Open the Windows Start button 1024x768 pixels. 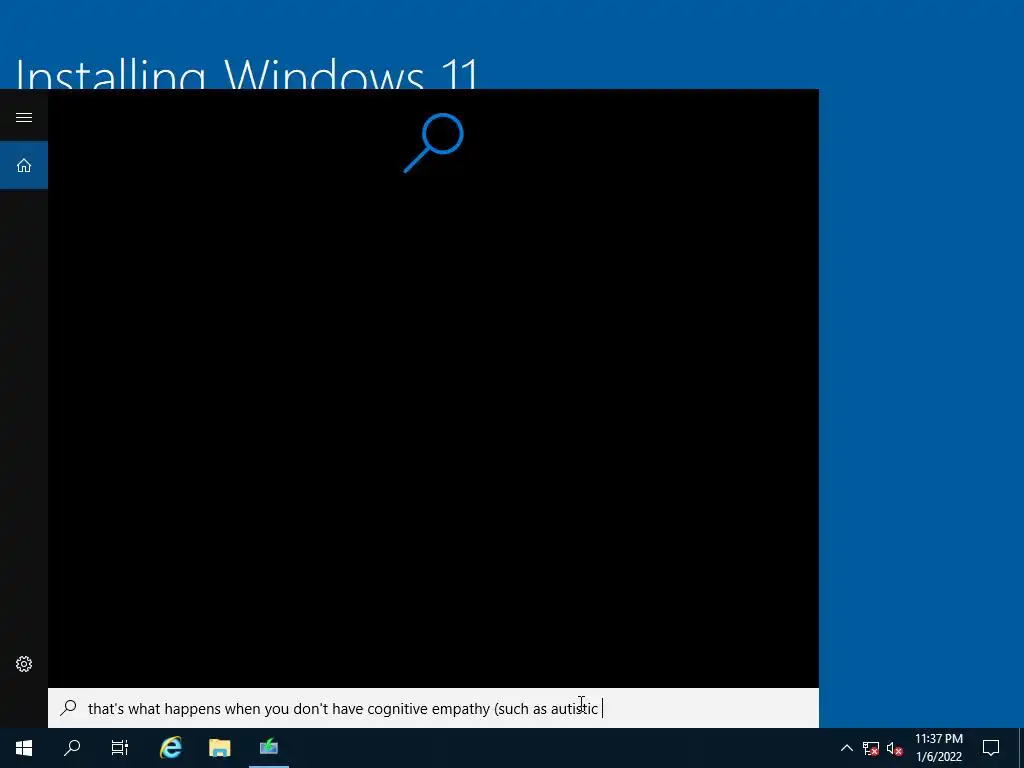pyautogui.click(x=24, y=748)
